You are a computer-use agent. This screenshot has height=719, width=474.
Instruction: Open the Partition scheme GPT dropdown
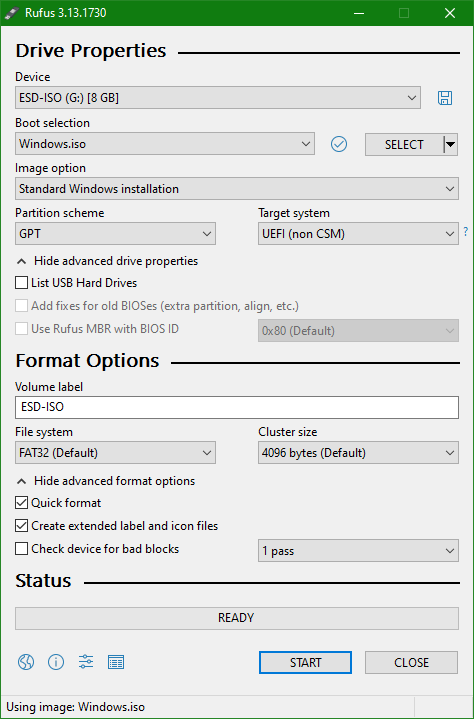tap(116, 234)
